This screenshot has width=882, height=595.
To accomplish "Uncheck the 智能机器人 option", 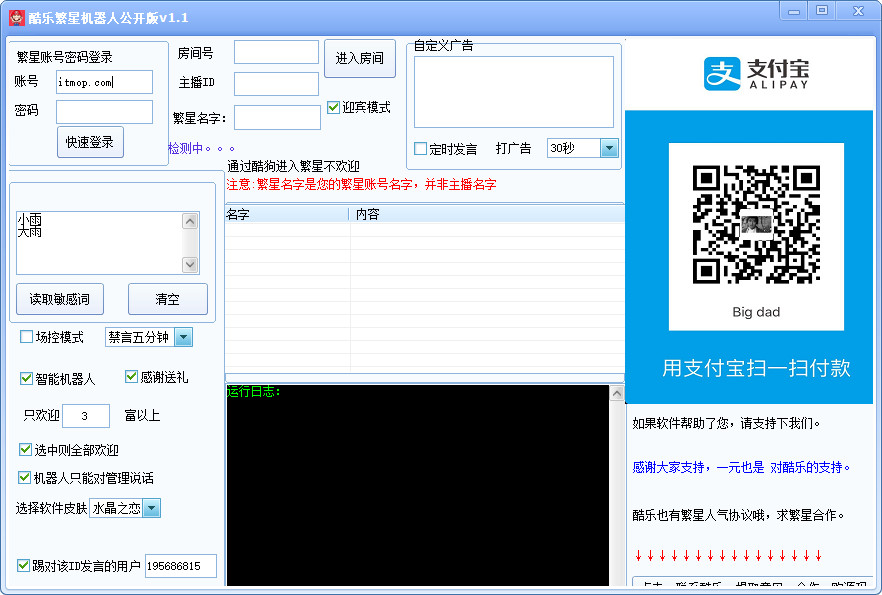I will point(26,378).
